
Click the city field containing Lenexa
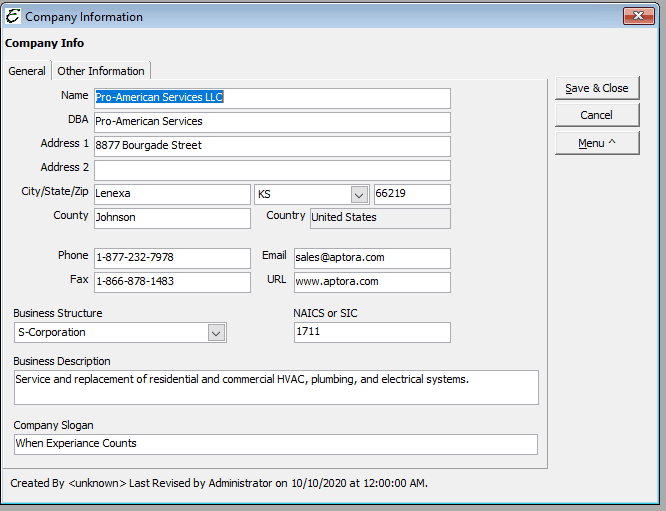click(x=172, y=194)
